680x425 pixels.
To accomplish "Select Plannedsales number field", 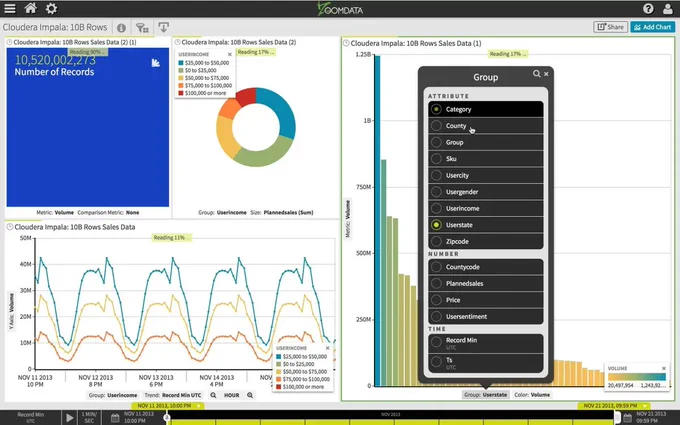I will click(485, 283).
